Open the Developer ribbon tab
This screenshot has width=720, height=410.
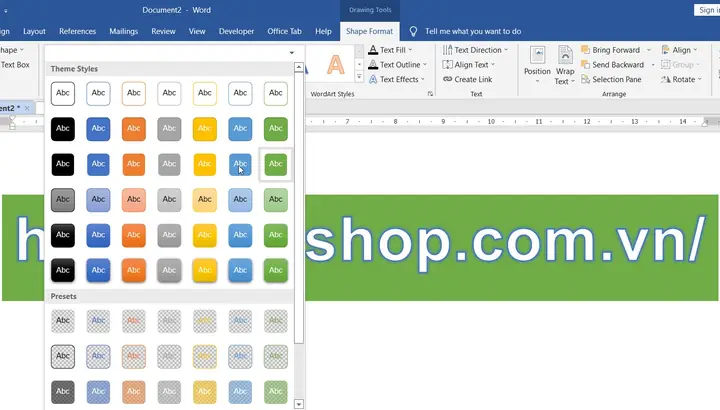coord(236,31)
